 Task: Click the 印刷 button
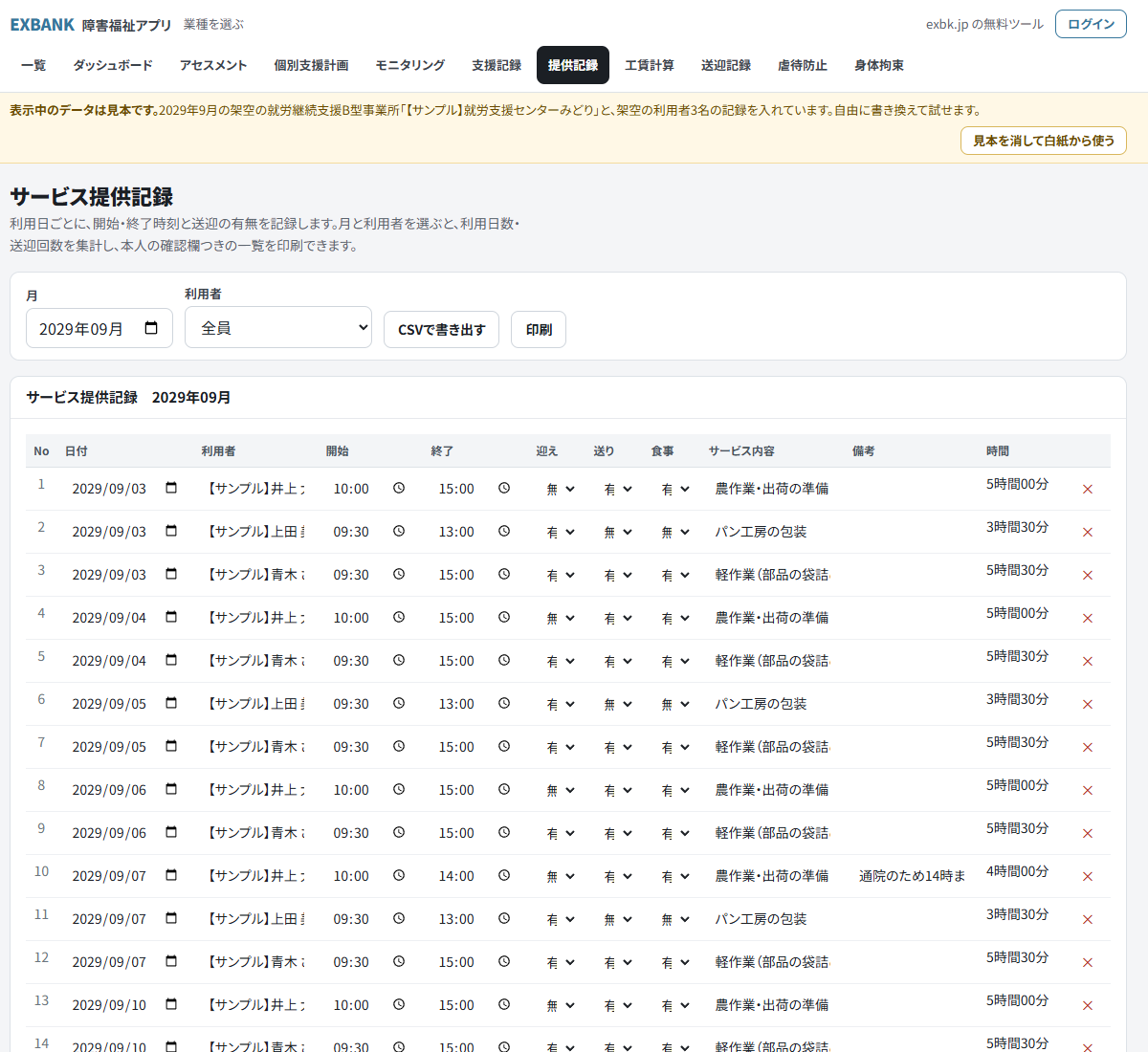539,329
